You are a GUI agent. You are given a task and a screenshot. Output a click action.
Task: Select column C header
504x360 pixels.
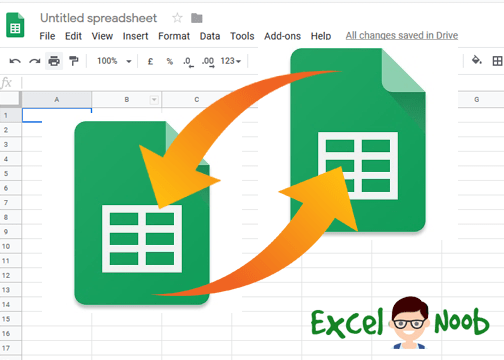coord(197,99)
